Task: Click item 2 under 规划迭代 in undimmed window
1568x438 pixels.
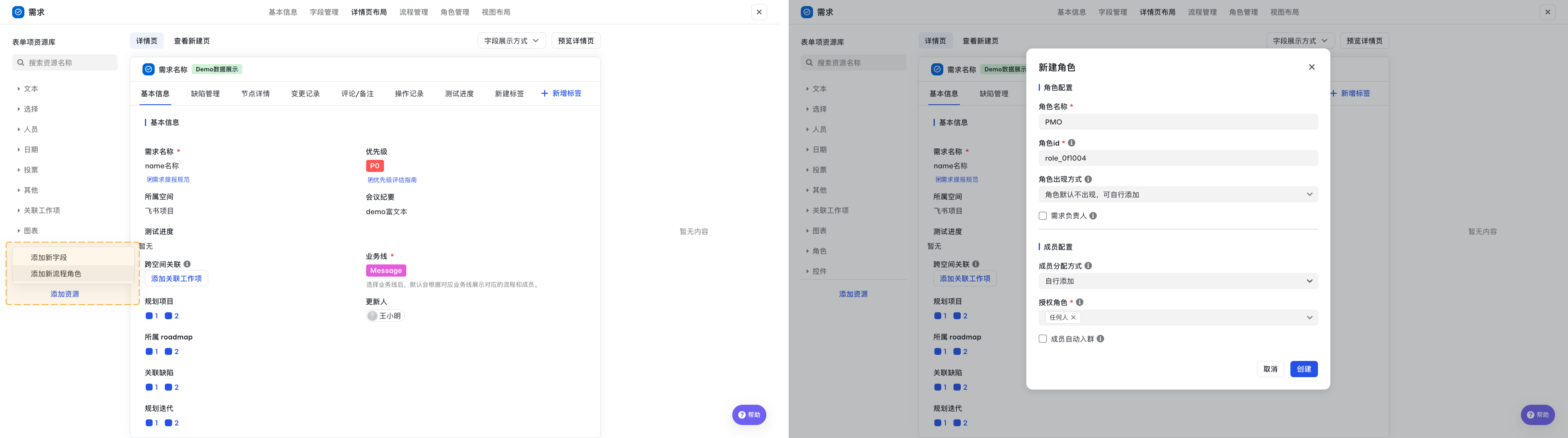Action: pos(172,423)
